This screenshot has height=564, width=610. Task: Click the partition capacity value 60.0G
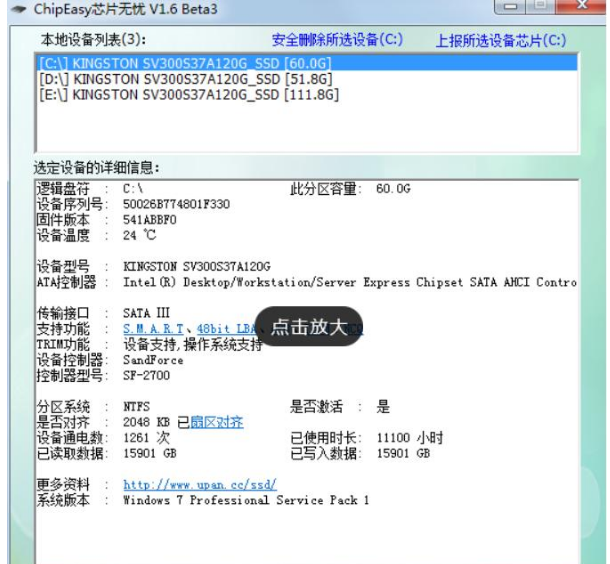(x=393, y=189)
